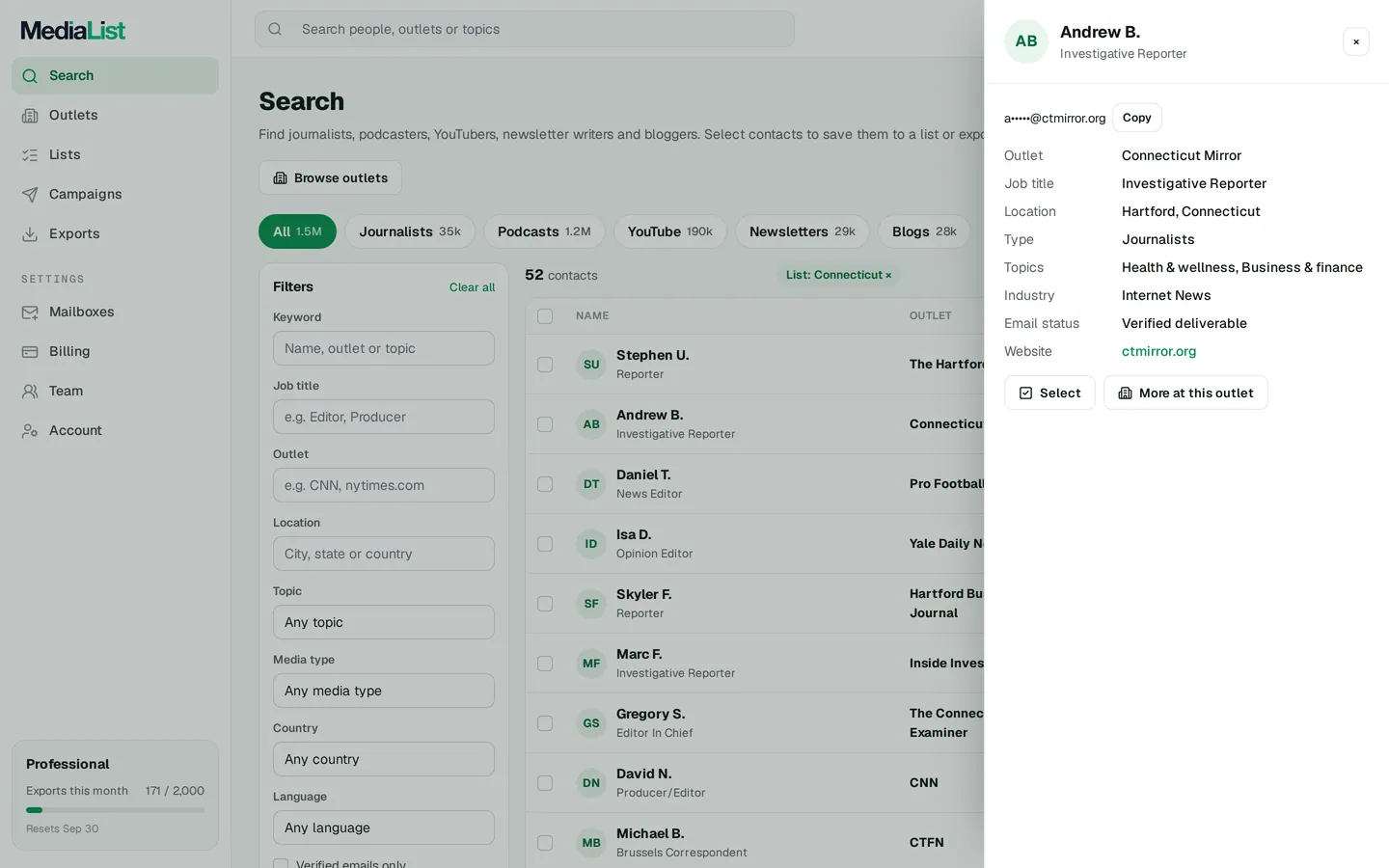
Task: Click the Team people icon
Action: point(30,392)
